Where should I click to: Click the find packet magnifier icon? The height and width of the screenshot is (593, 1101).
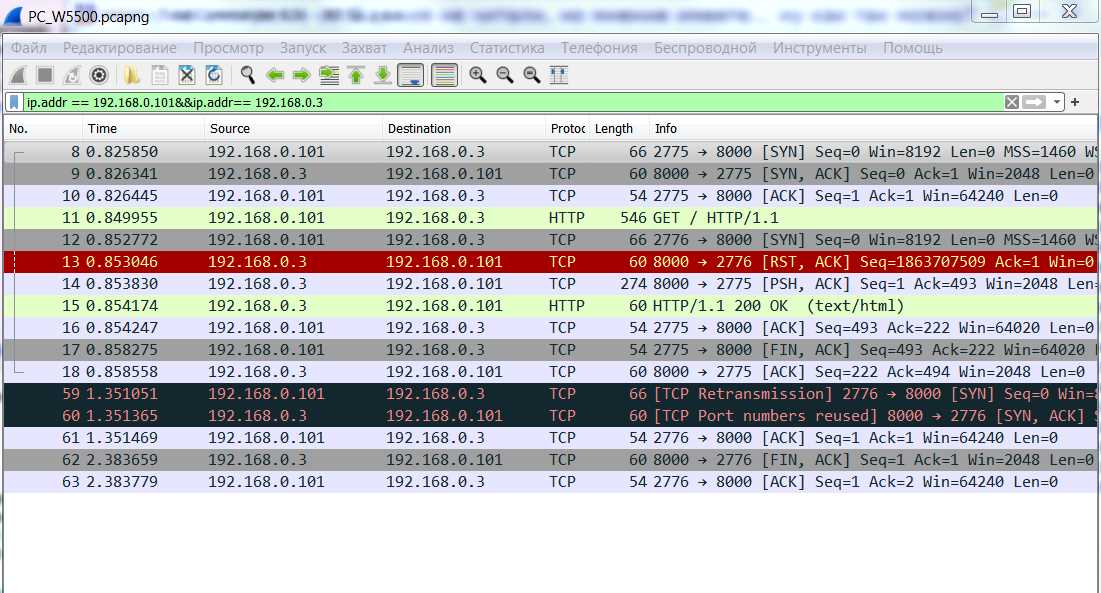pos(247,75)
